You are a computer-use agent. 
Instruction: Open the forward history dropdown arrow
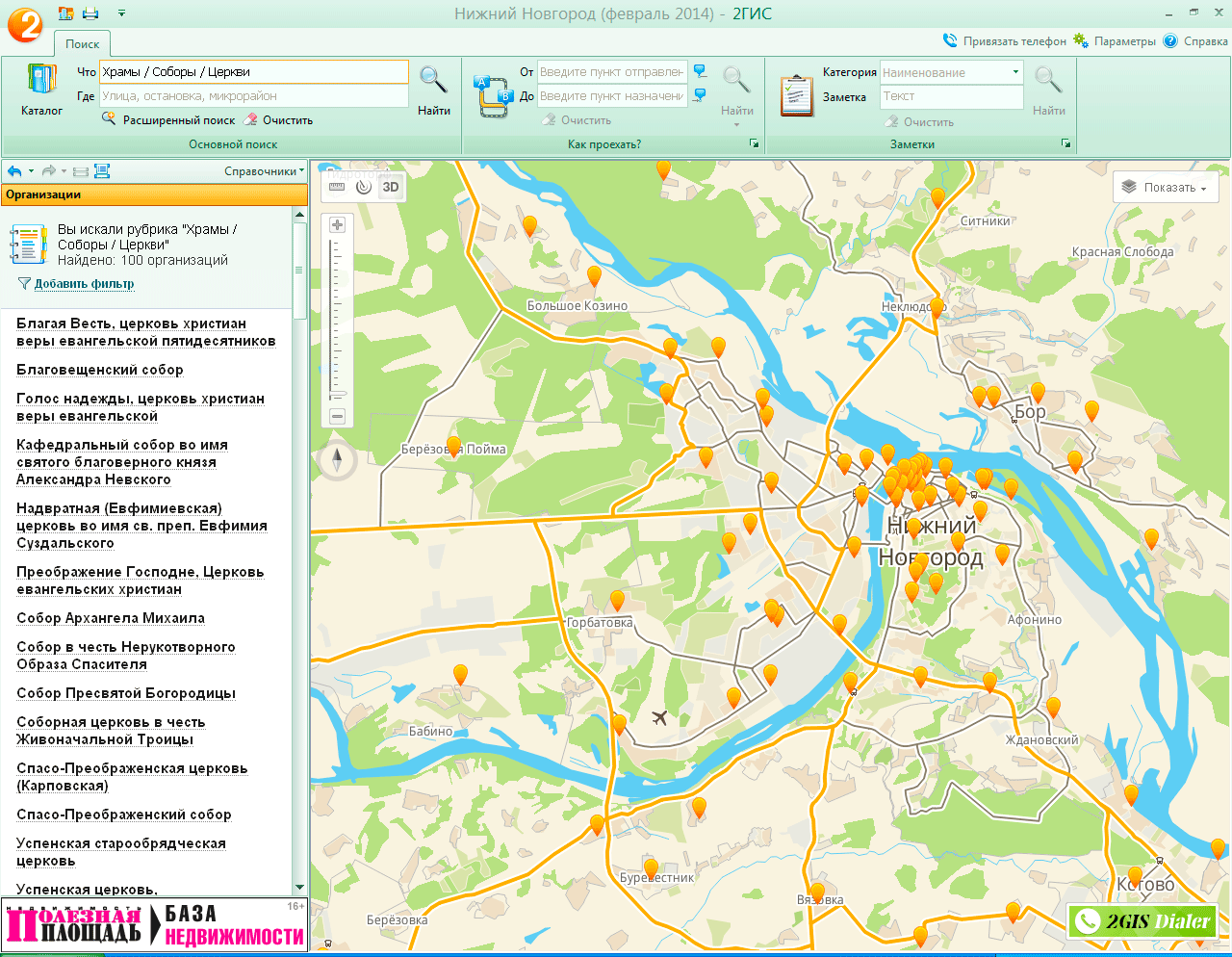coord(64,171)
